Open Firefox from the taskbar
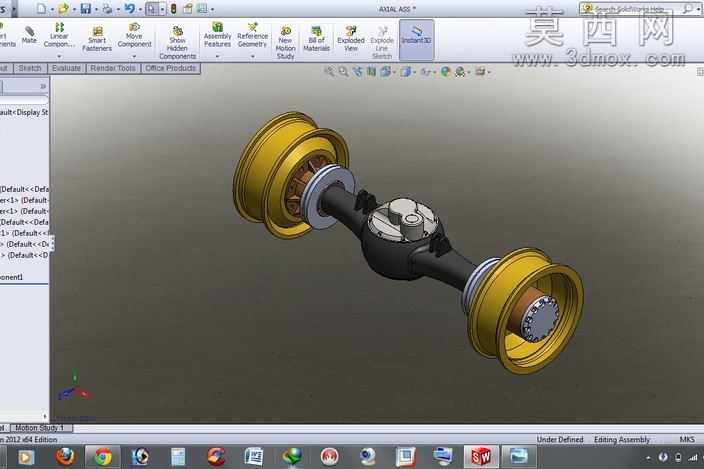This screenshot has height=469, width=704. coord(65,457)
